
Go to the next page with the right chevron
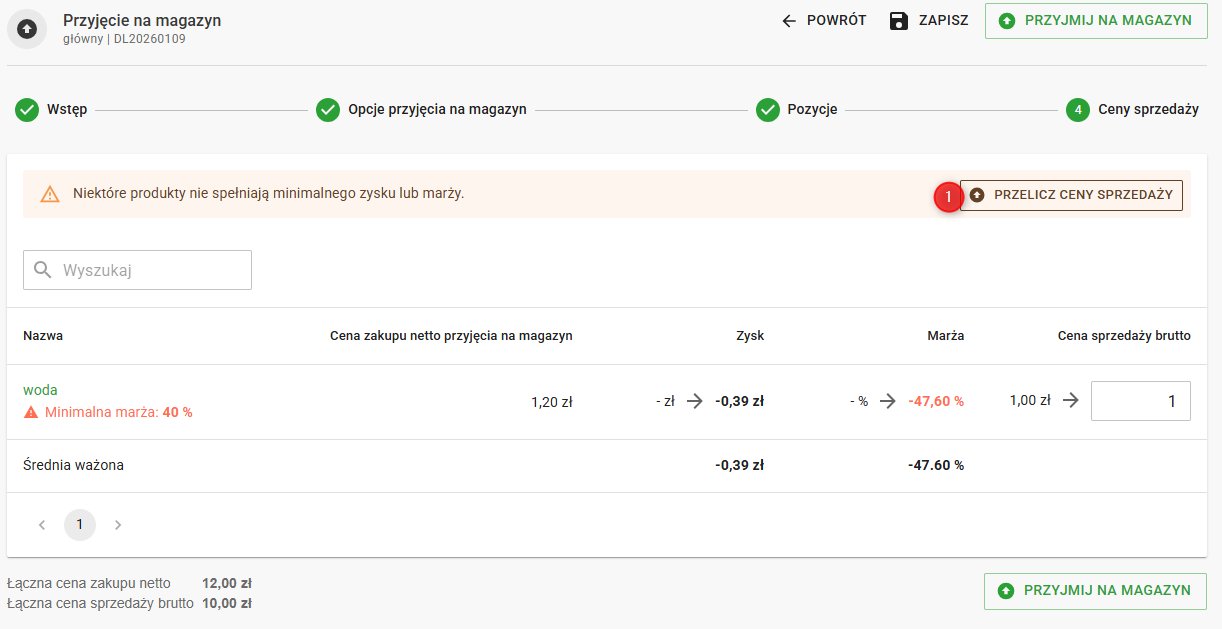pos(118,525)
